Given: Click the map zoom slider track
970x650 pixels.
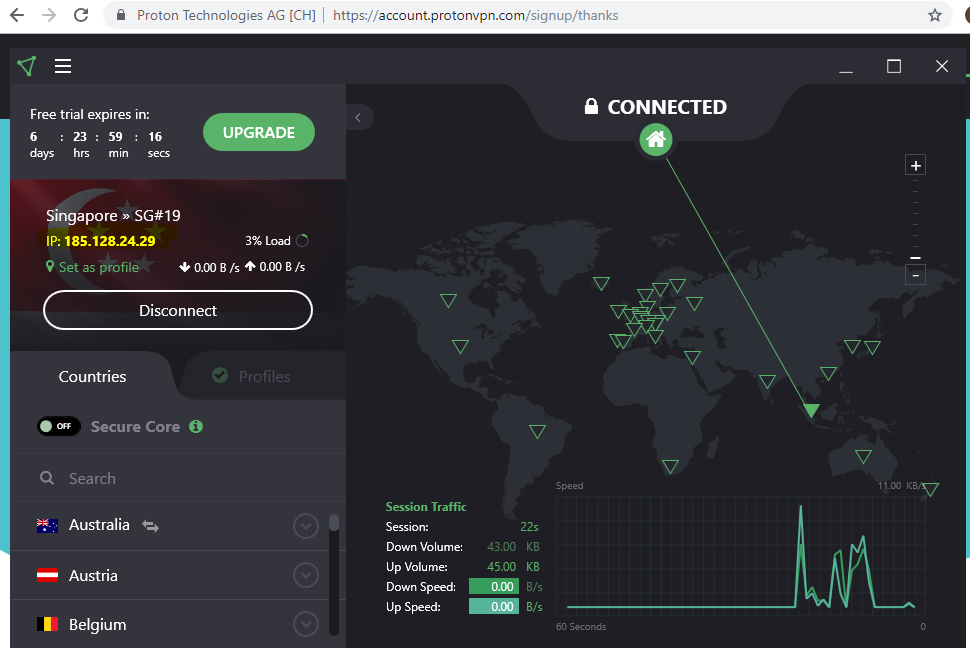Looking at the screenshot, I should (916, 220).
